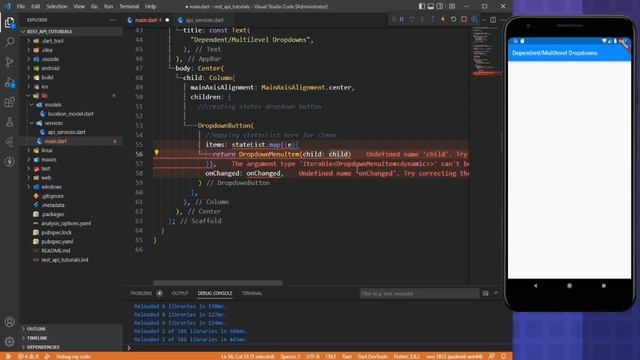The height and width of the screenshot is (360, 640).
Task: Expand the windows folder
Action: pyautogui.click(x=51, y=187)
